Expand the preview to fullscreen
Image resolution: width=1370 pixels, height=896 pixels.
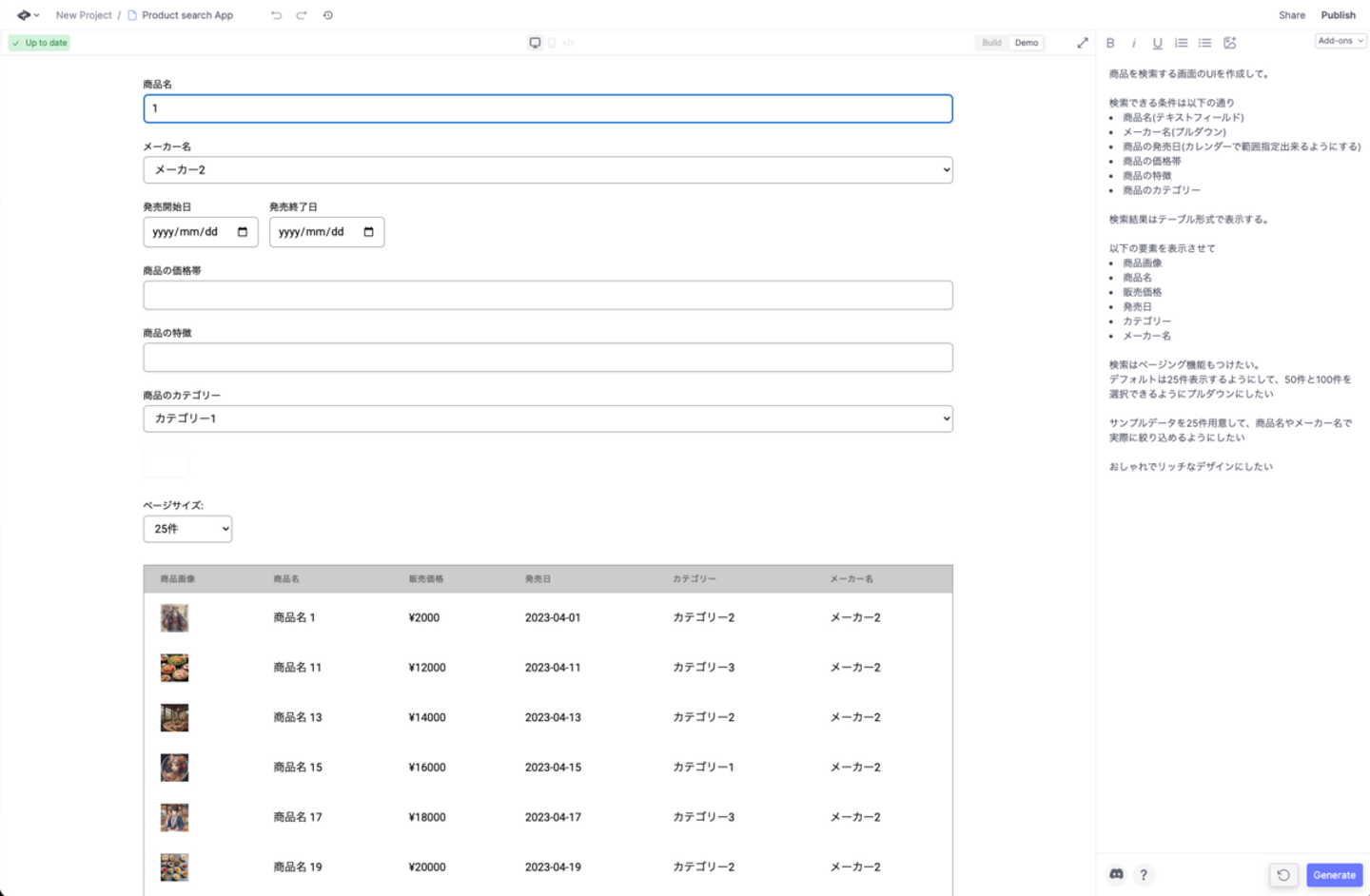(x=1082, y=43)
